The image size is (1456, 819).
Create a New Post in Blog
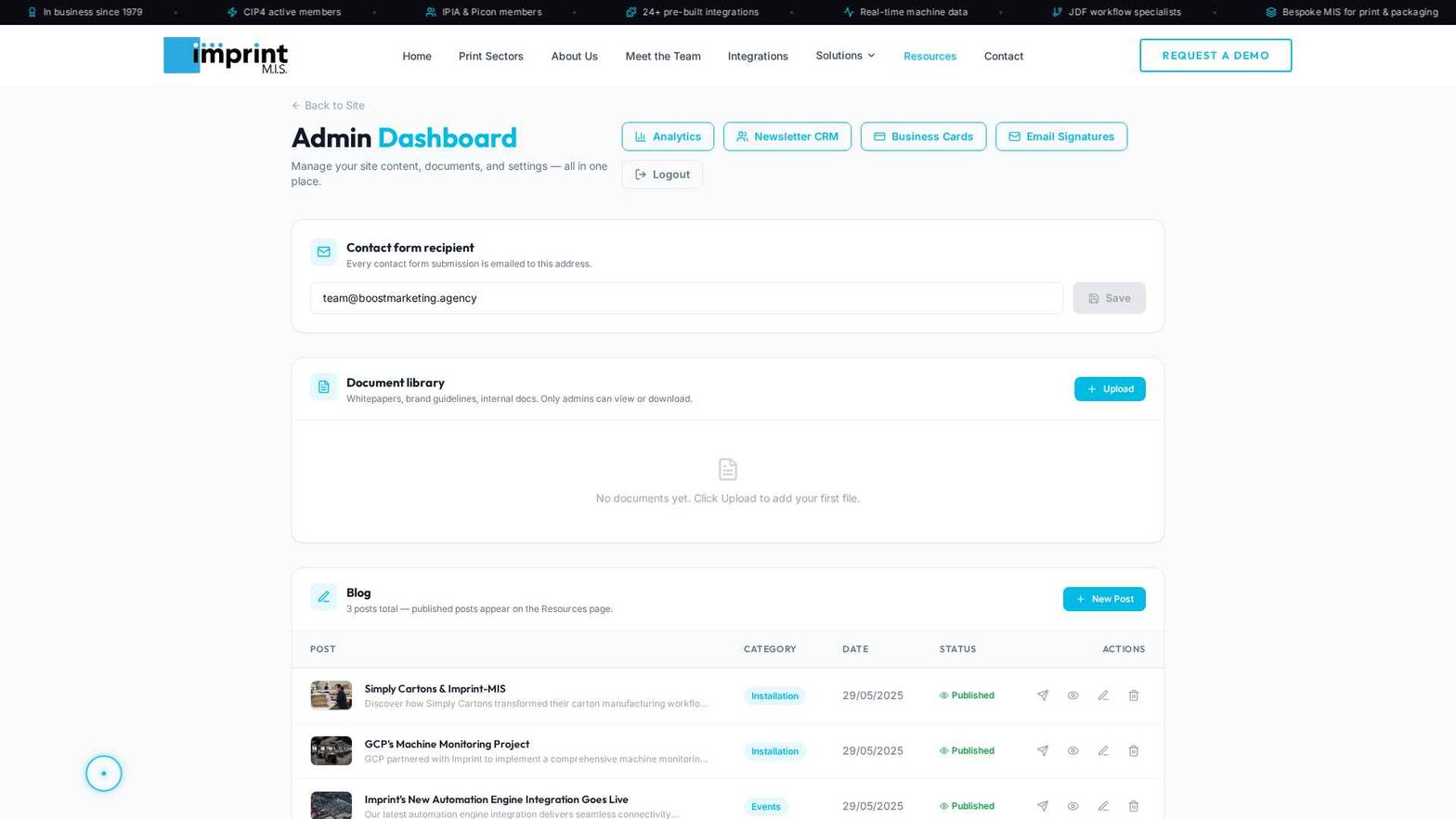pos(1104,599)
